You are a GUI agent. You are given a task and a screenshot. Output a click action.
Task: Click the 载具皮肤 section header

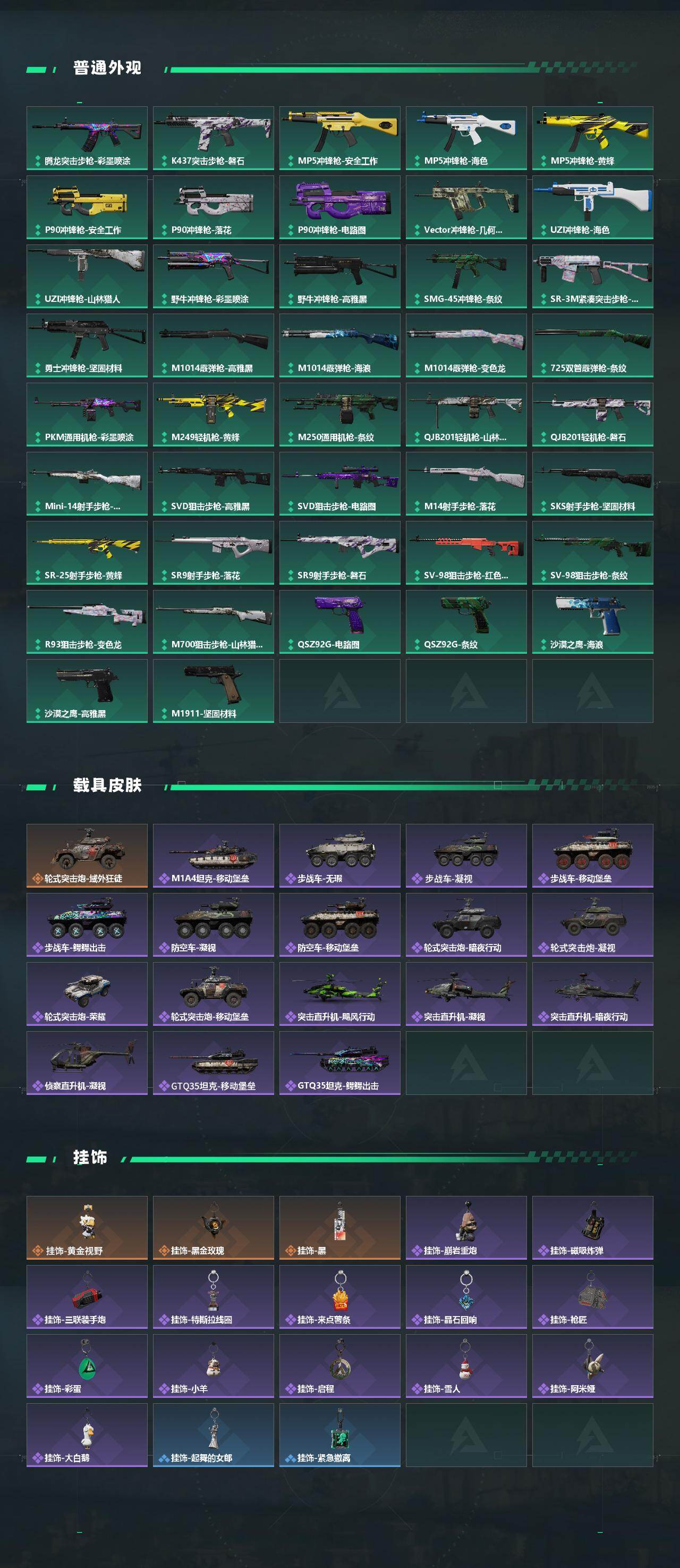[107, 785]
